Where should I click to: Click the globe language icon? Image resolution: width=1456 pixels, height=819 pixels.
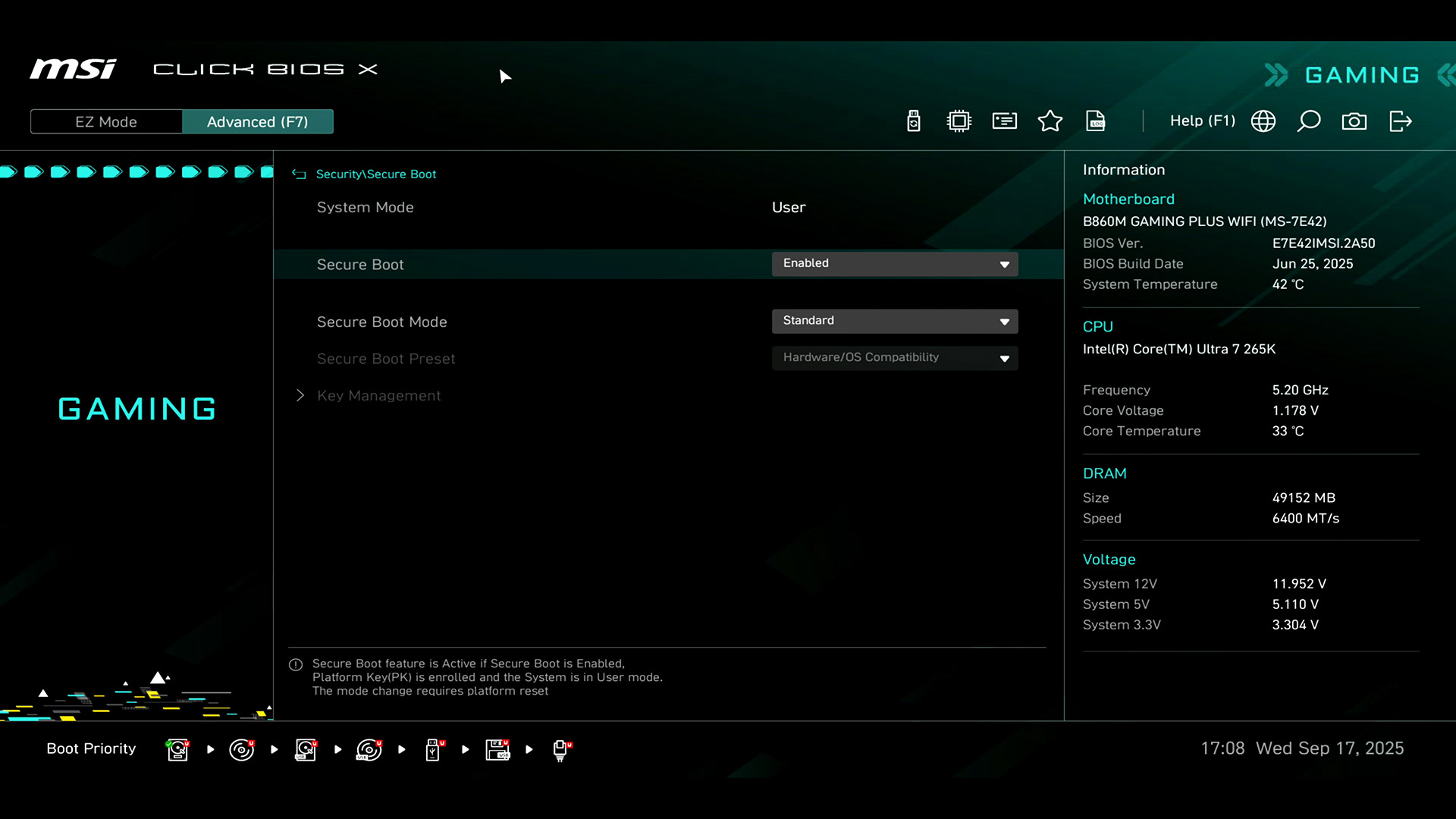coord(1263,121)
